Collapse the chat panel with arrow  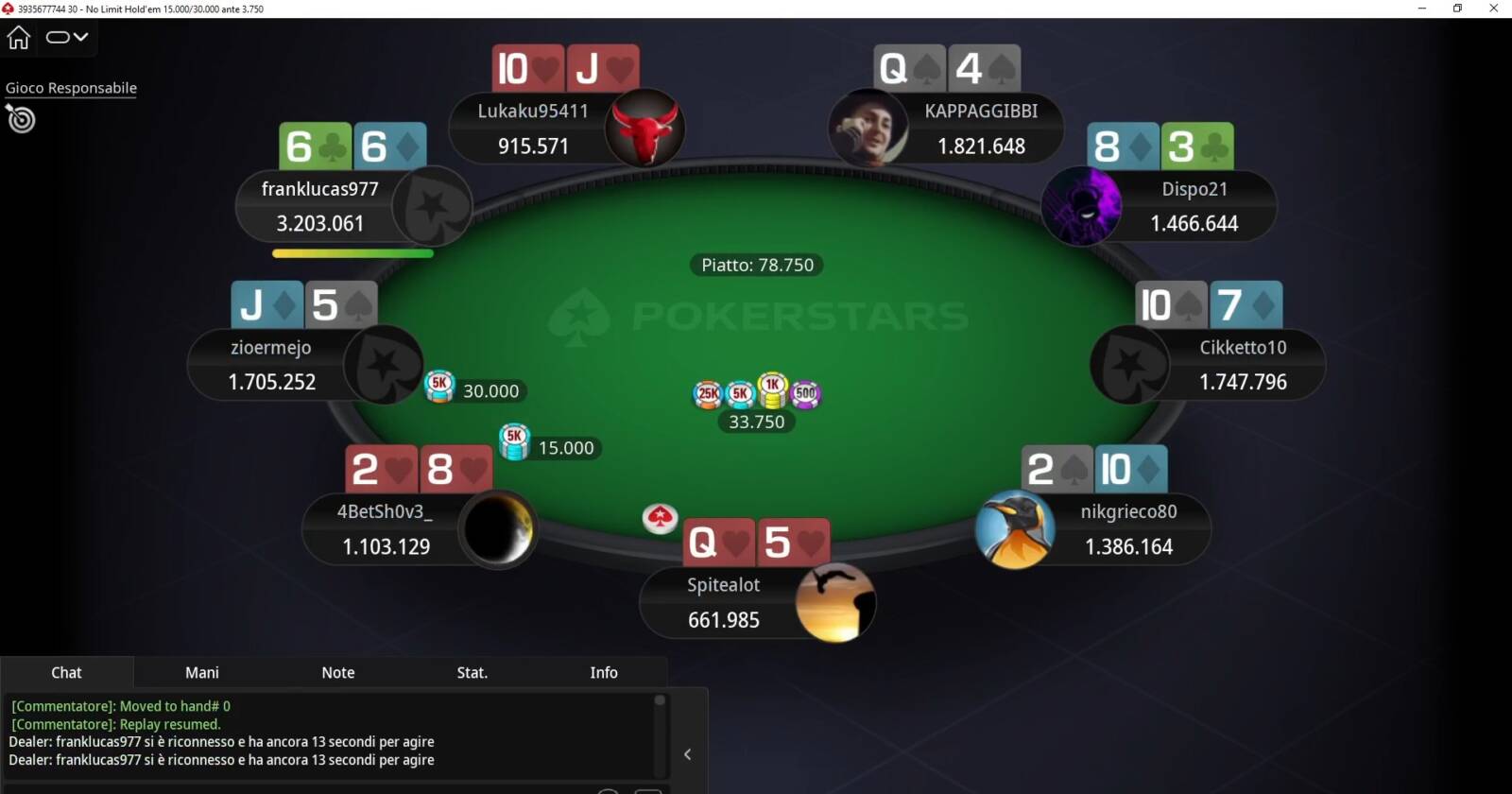(687, 754)
